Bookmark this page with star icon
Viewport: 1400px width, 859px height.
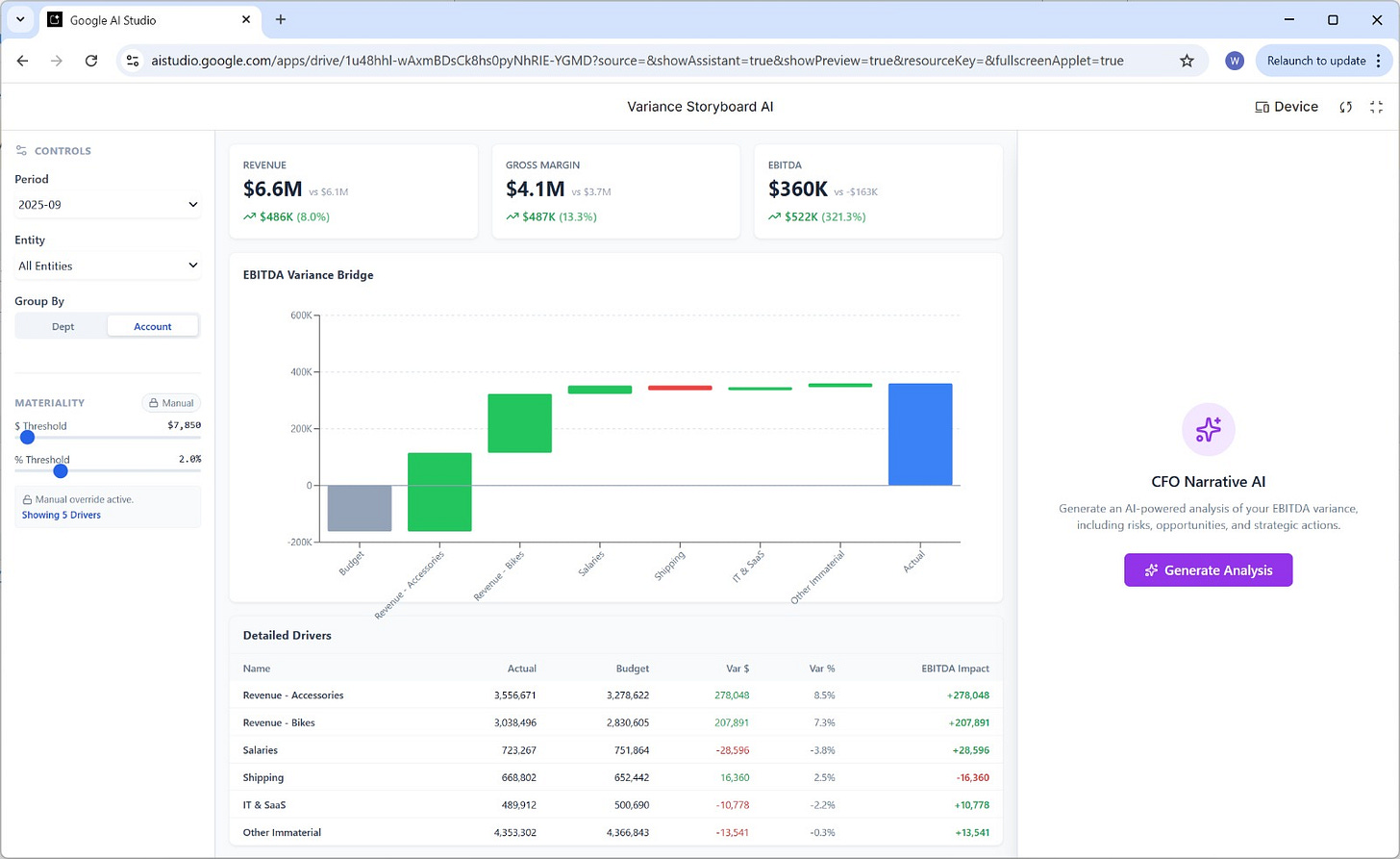point(1187,61)
